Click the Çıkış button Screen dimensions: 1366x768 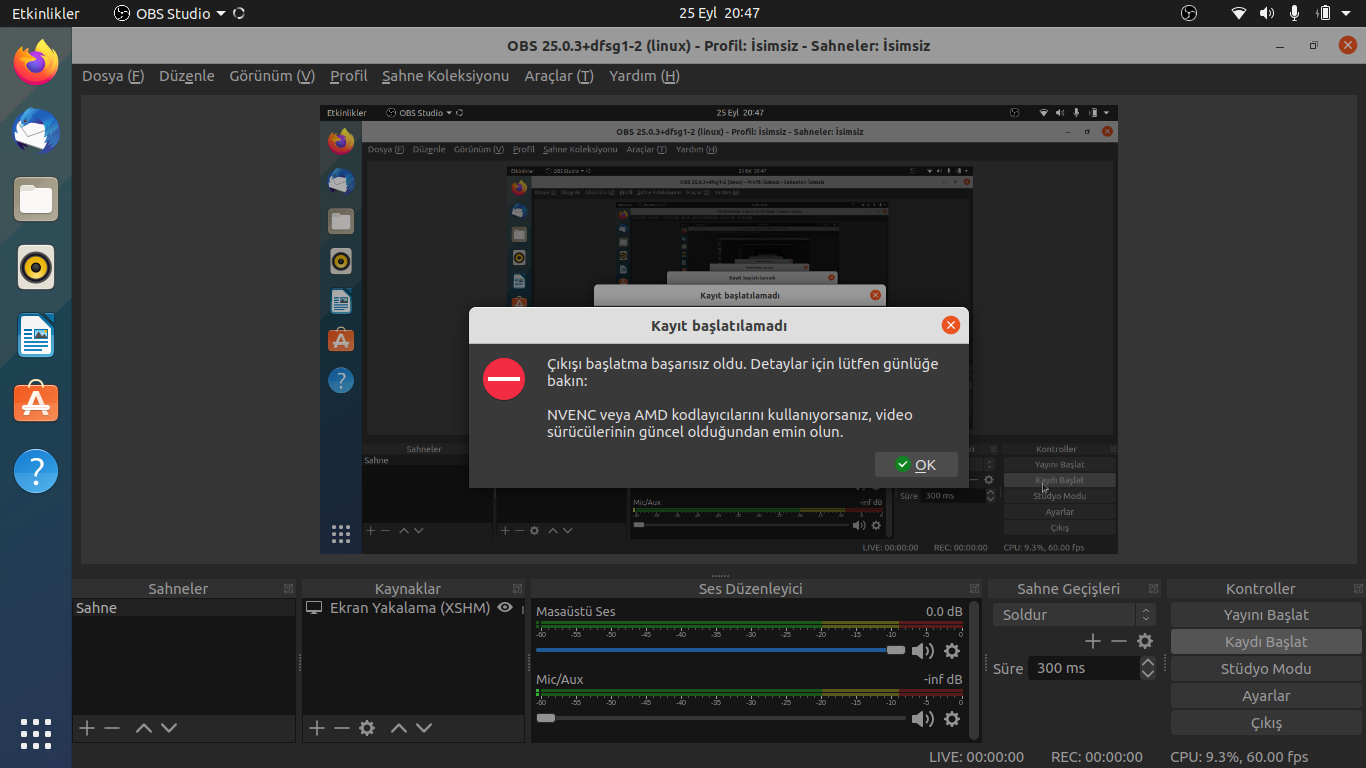click(1266, 723)
